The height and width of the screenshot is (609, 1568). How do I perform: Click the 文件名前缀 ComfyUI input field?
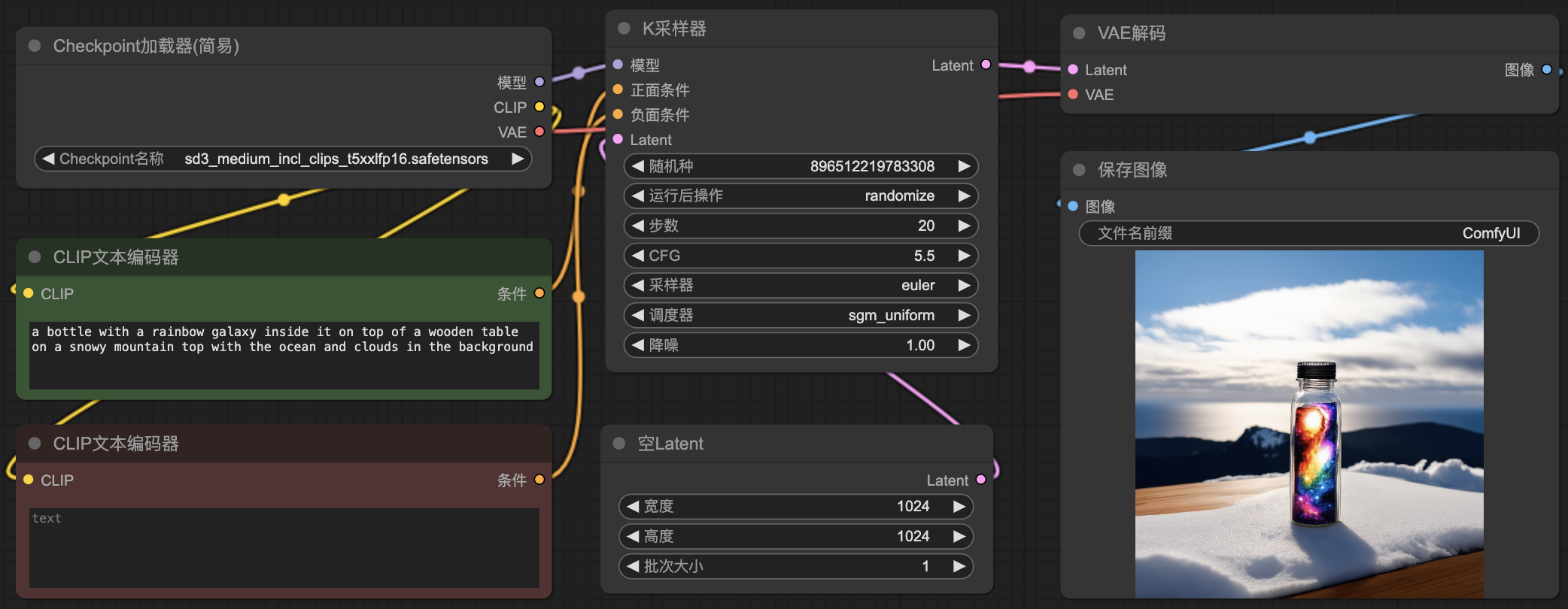pos(1309,233)
